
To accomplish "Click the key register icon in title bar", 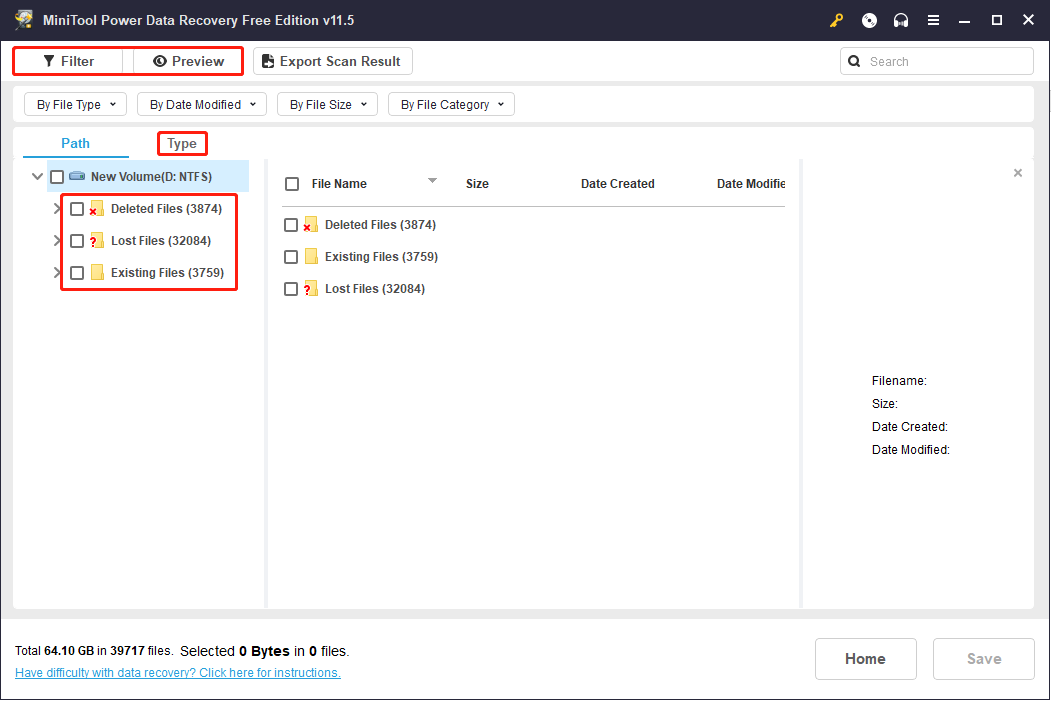I will (836, 20).
